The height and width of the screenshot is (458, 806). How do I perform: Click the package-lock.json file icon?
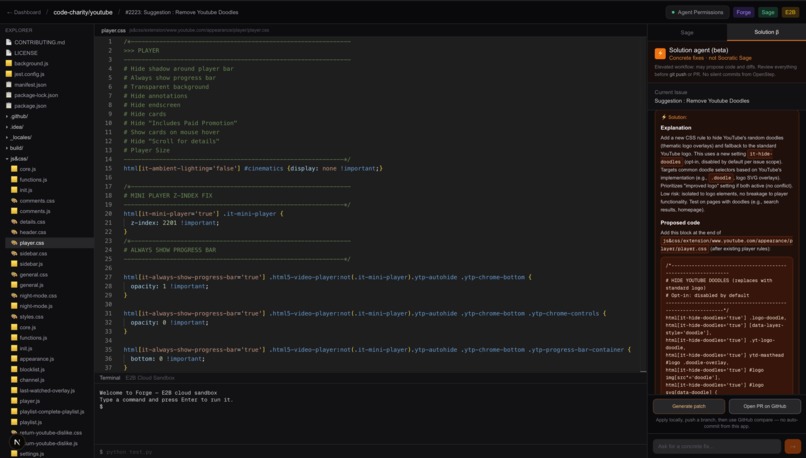coord(8,95)
